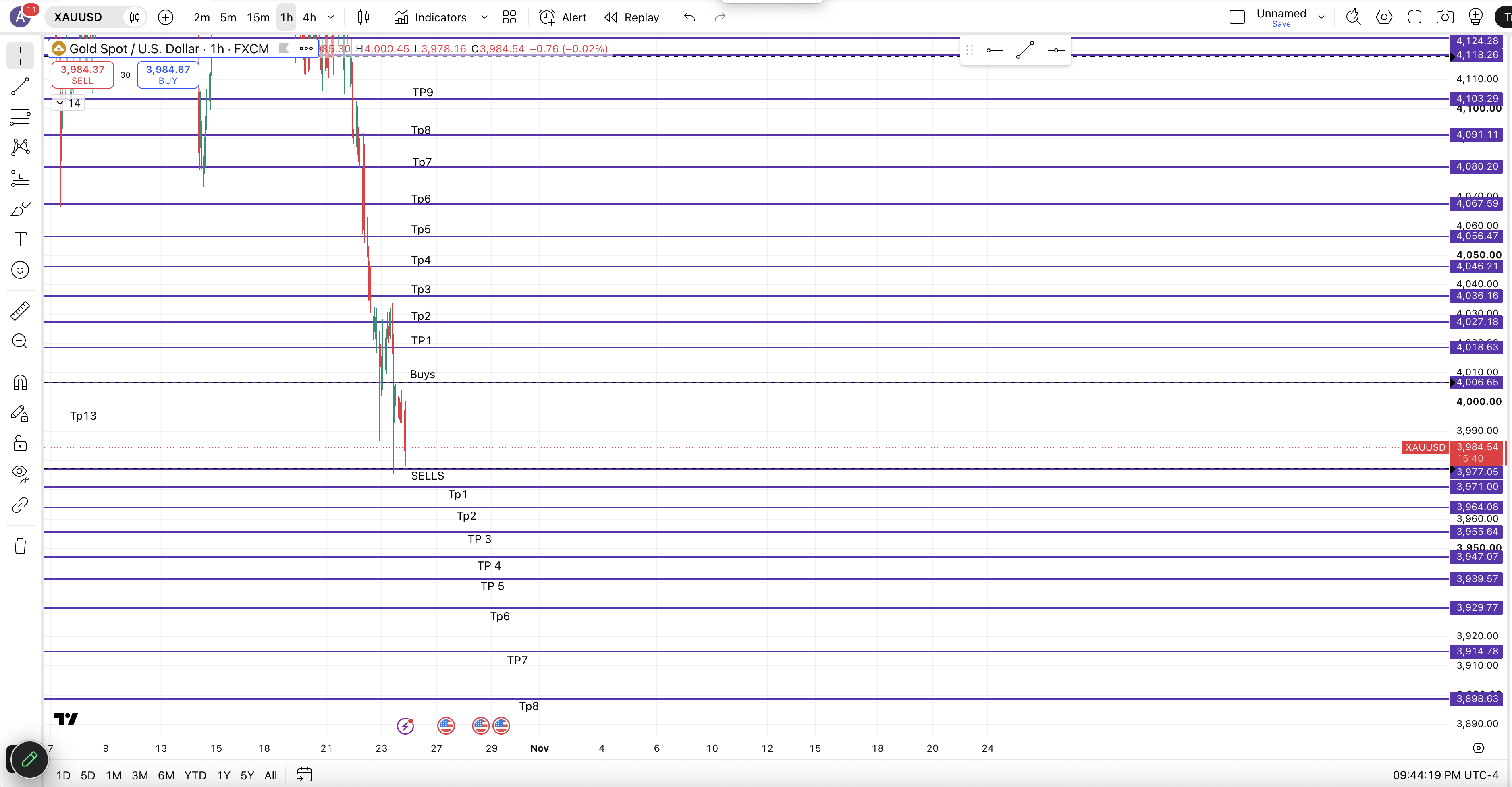Select the ruler measure tool

(20, 311)
